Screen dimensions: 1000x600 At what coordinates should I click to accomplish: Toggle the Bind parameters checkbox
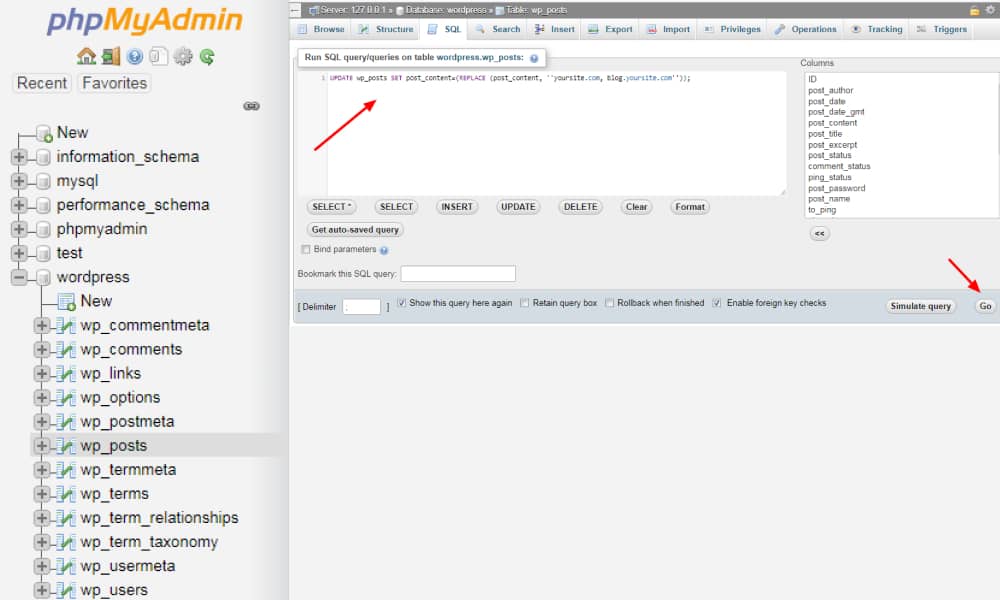click(x=306, y=249)
